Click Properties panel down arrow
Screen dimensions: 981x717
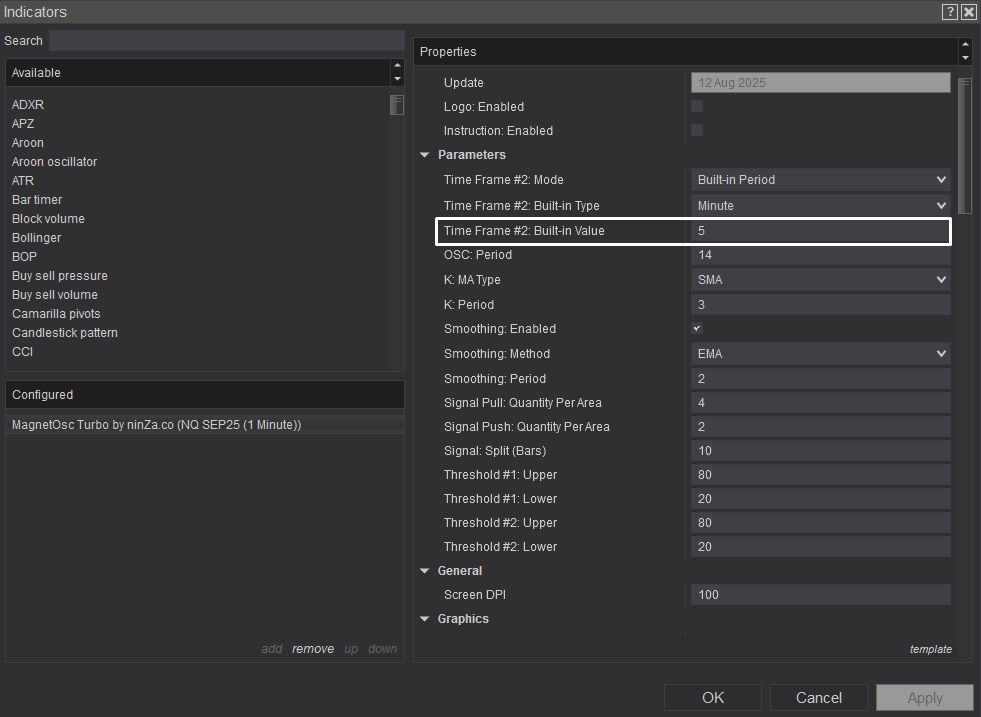click(x=965, y=58)
